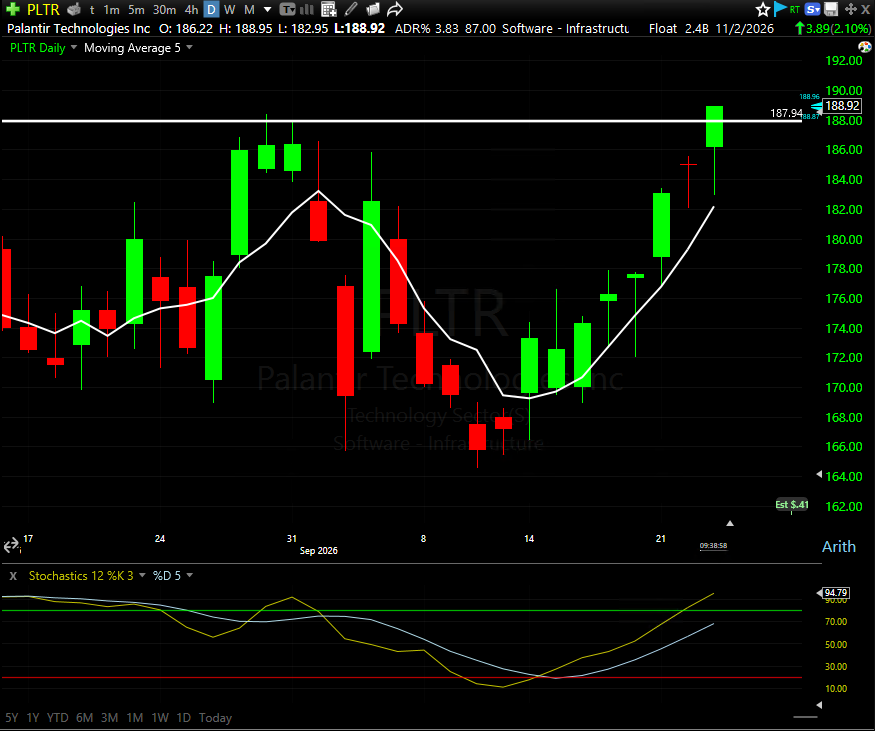Zoom chart to 1M range

click(x=134, y=718)
